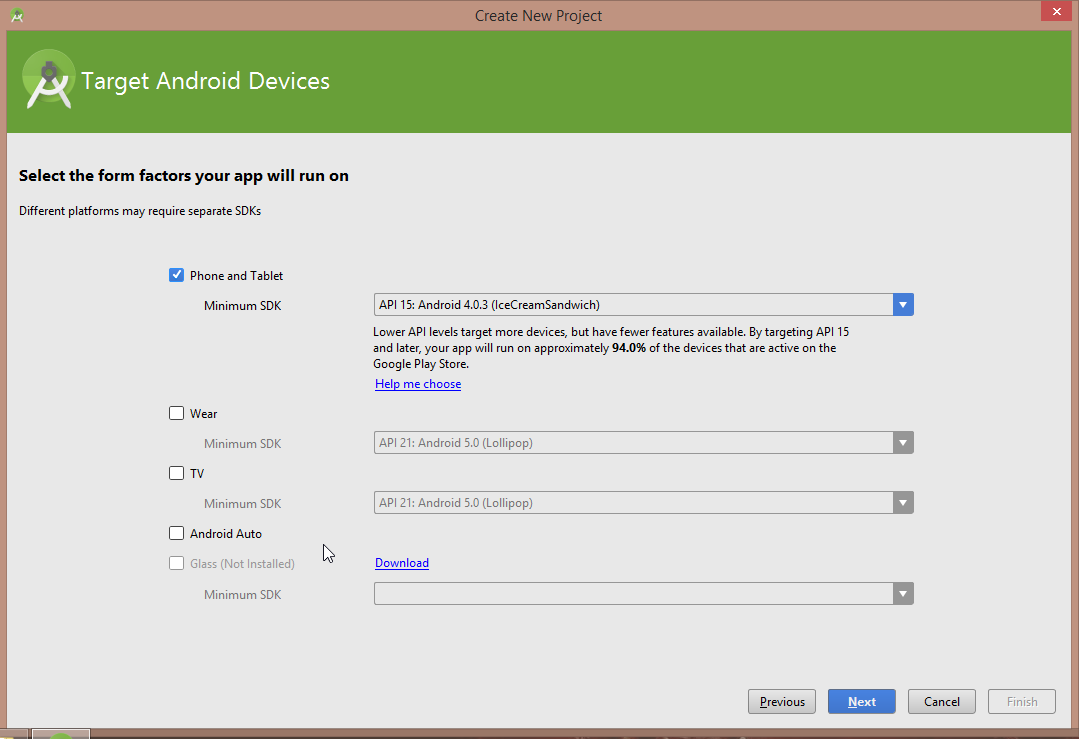Click the Android Studio title bar icon
This screenshot has height=739, width=1079.
click(x=17, y=15)
